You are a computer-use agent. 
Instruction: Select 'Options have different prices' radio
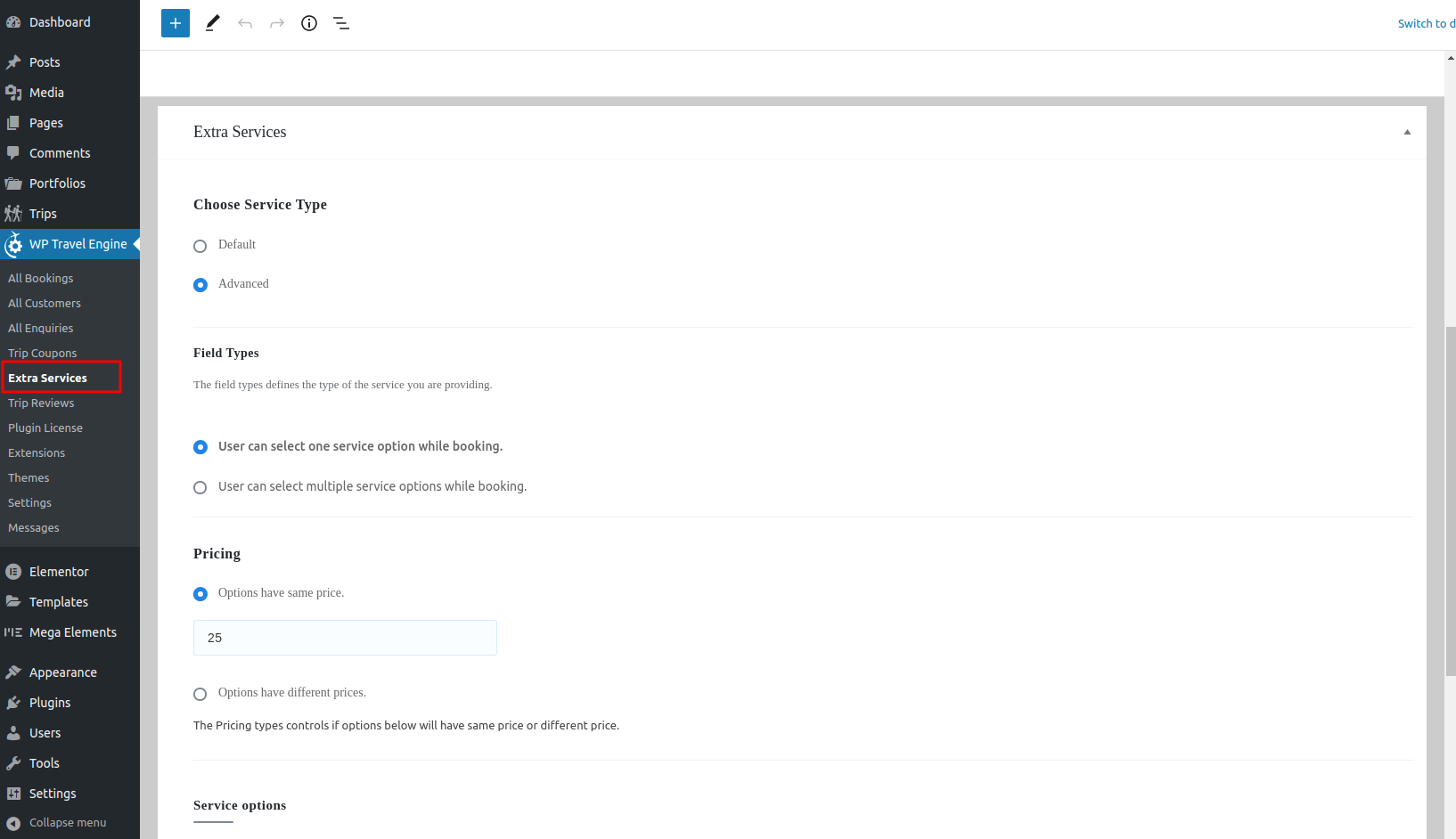(x=200, y=694)
